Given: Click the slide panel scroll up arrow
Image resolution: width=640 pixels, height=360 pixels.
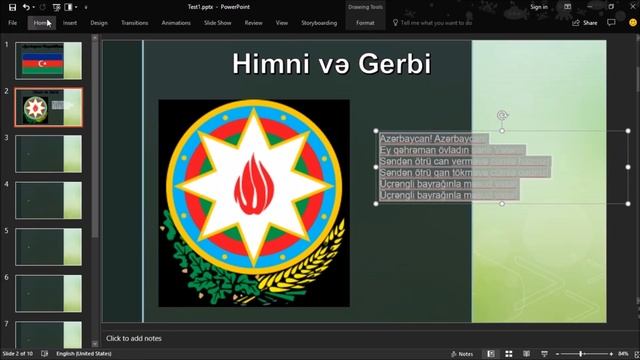Looking at the screenshot, I should click(x=95, y=38).
